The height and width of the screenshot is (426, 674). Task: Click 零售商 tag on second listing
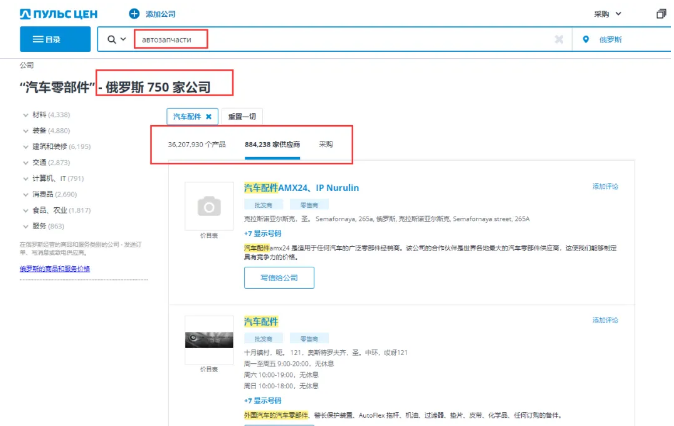pyautogui.click(x=309, y=339)
